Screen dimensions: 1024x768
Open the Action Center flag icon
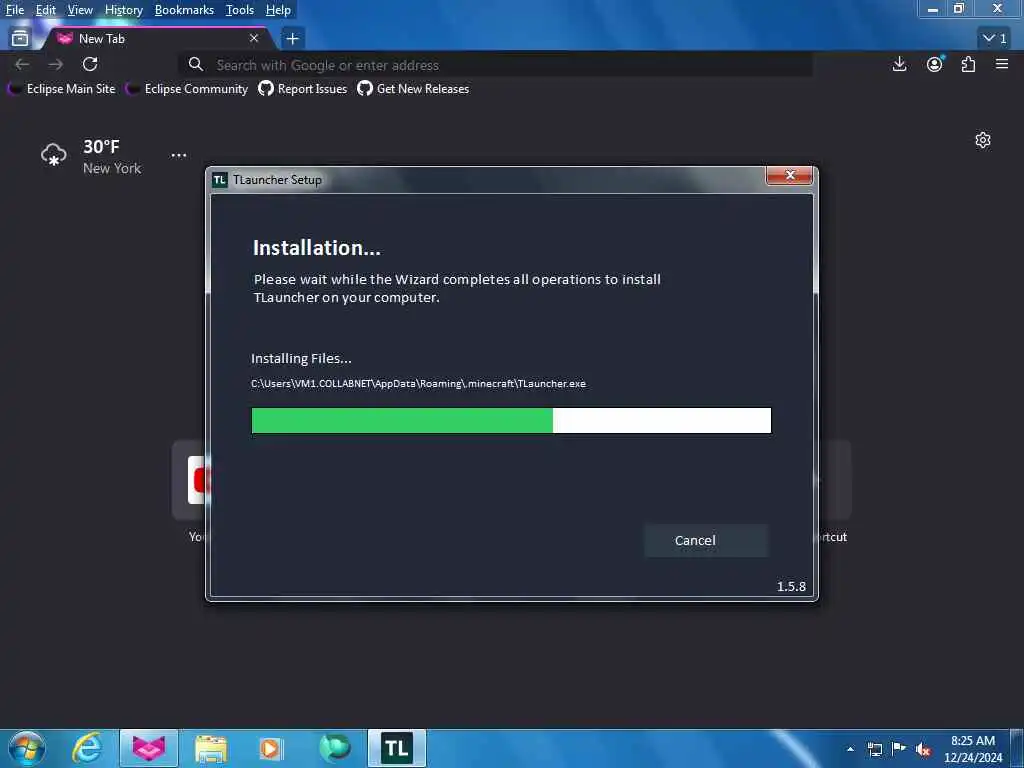899,749
